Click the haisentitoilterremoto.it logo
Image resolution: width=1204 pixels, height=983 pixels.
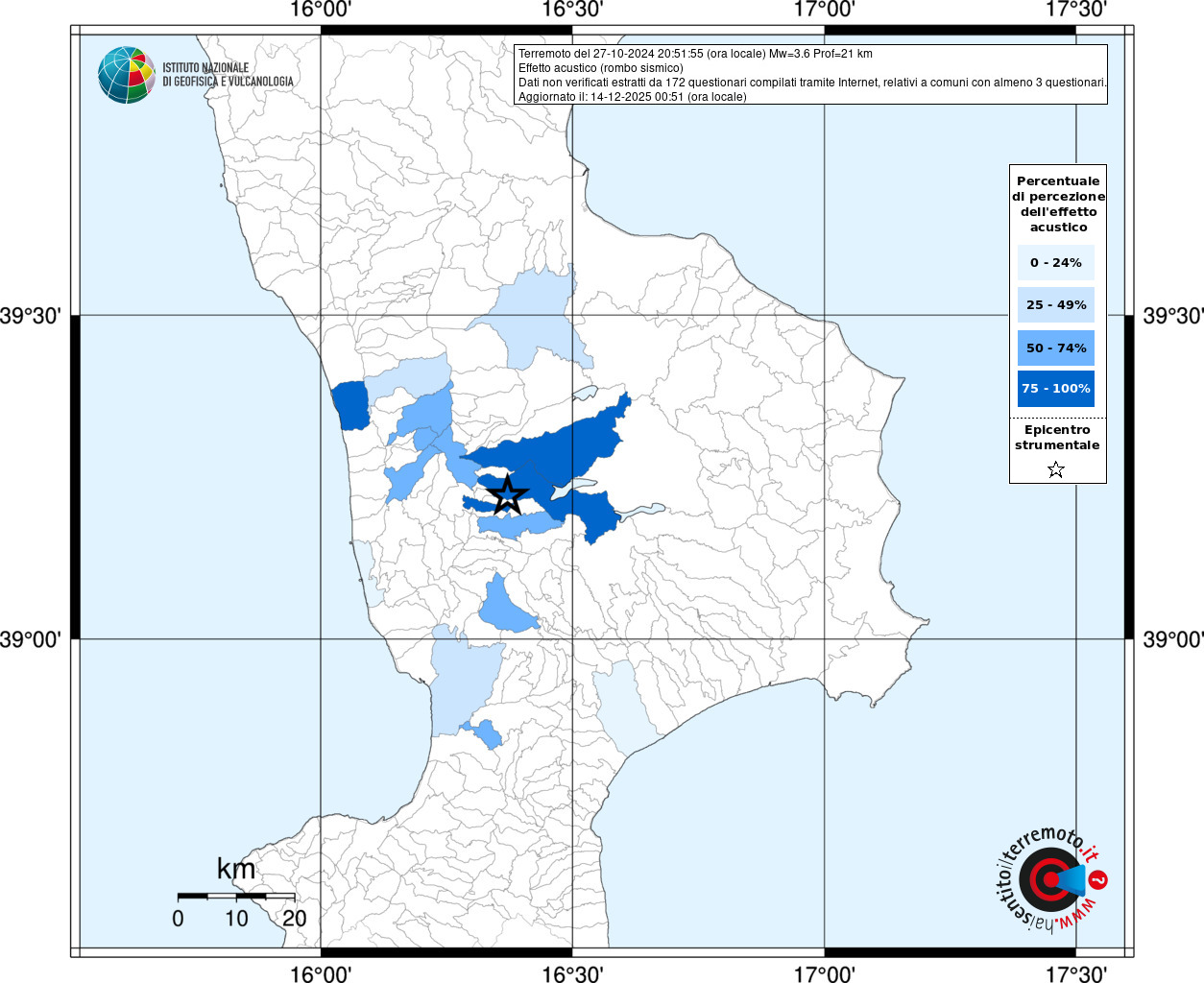pyautogui.click(x=1050, y=879)
